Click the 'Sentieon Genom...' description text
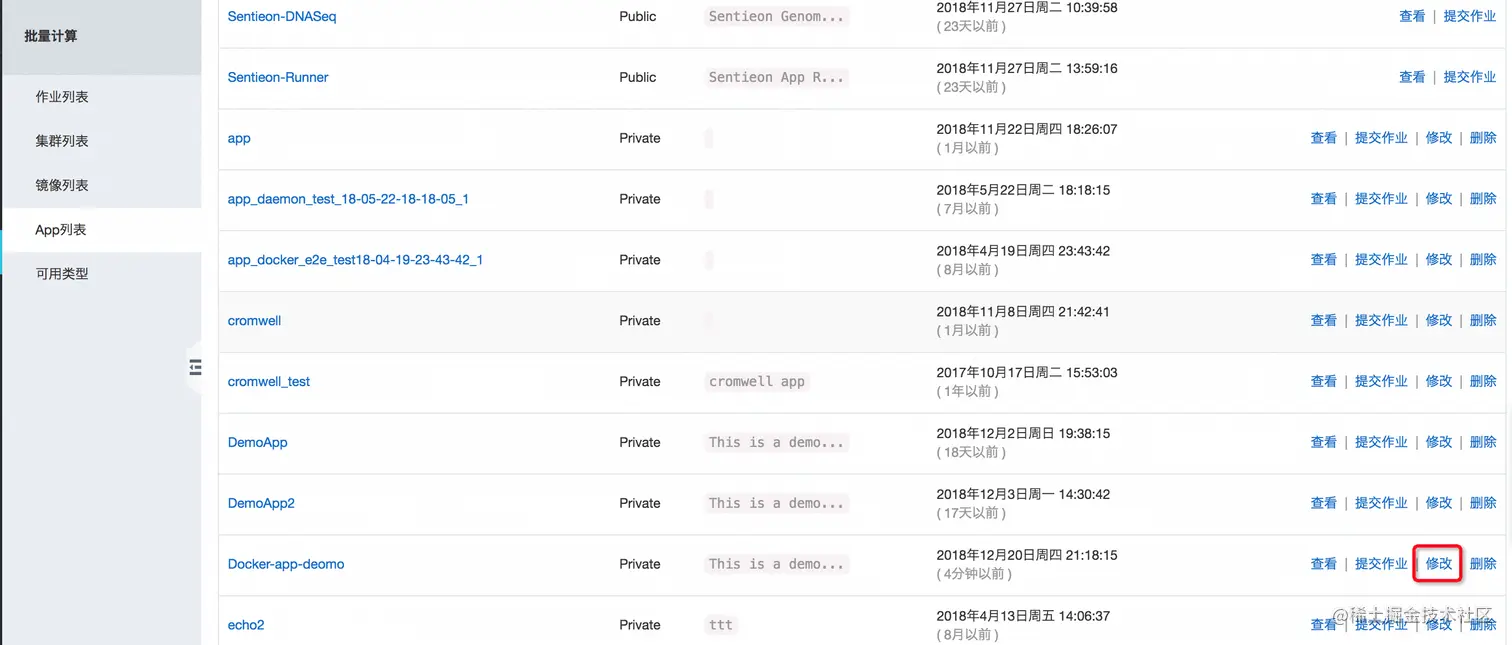Image resolution: width=1512 pixels, height=645 pixels. coord(777,16)
